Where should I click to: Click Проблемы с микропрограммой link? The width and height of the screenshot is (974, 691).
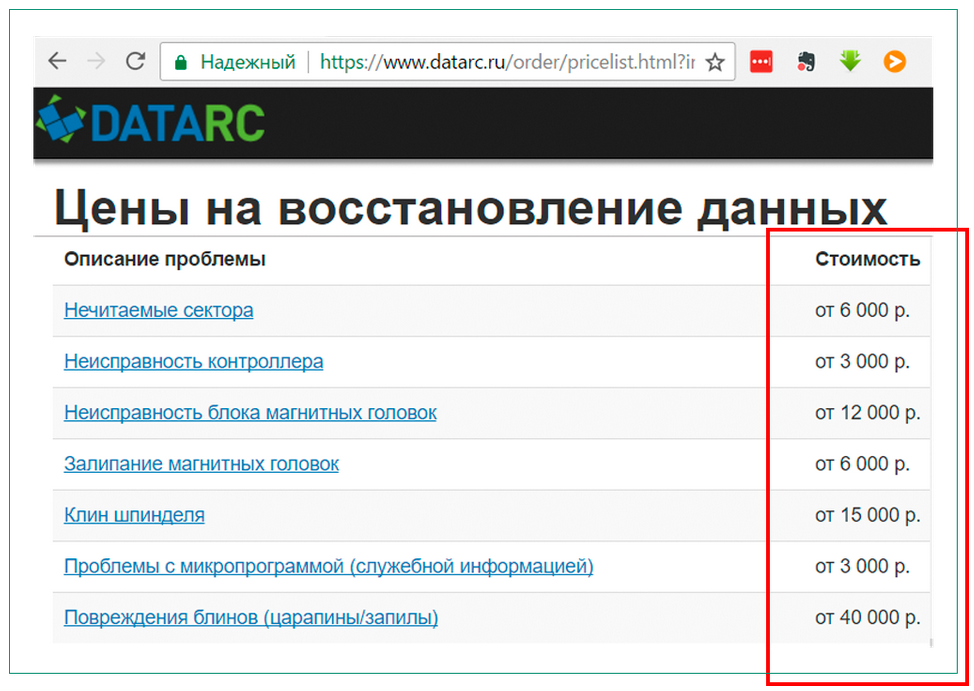(329, 566)
